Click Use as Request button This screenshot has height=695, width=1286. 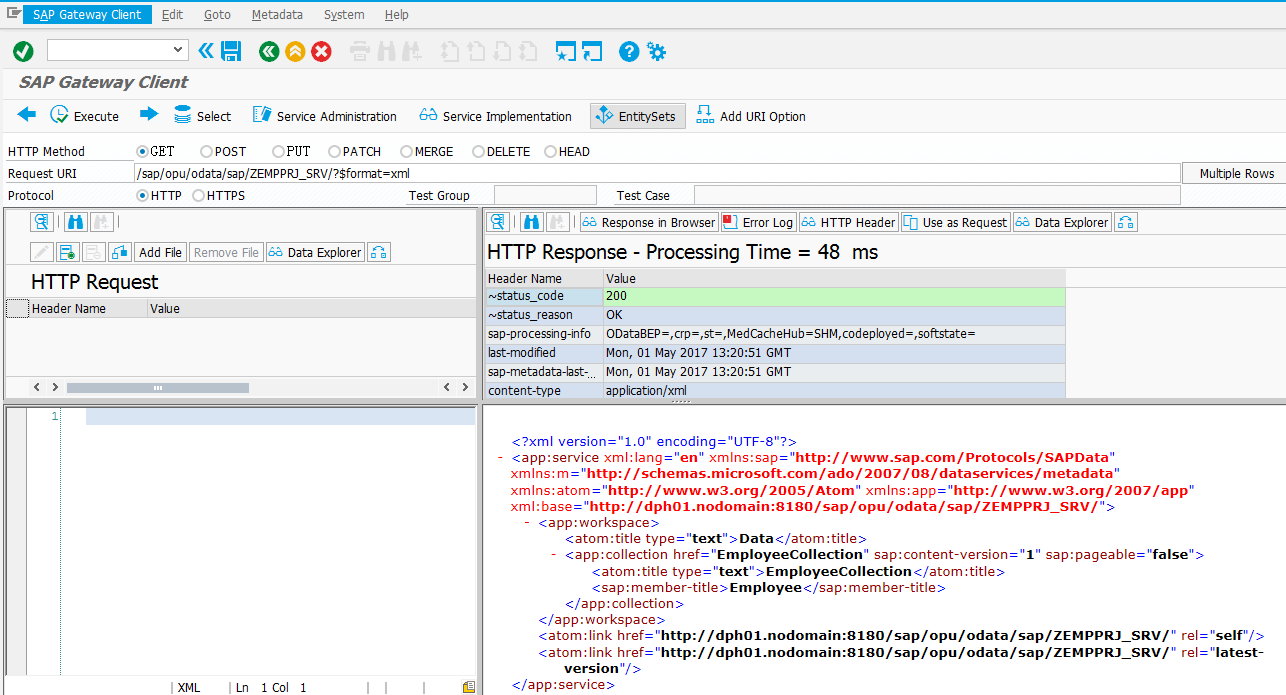(x=955, y=222)
